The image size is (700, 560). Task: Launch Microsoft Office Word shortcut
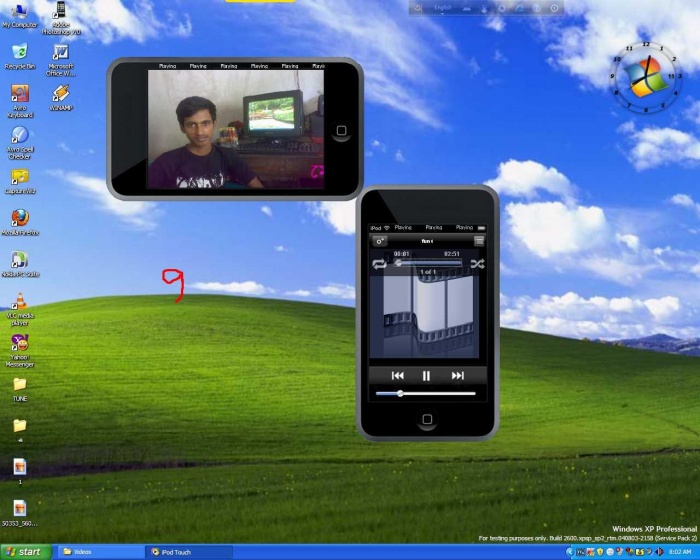coord(61,60)
